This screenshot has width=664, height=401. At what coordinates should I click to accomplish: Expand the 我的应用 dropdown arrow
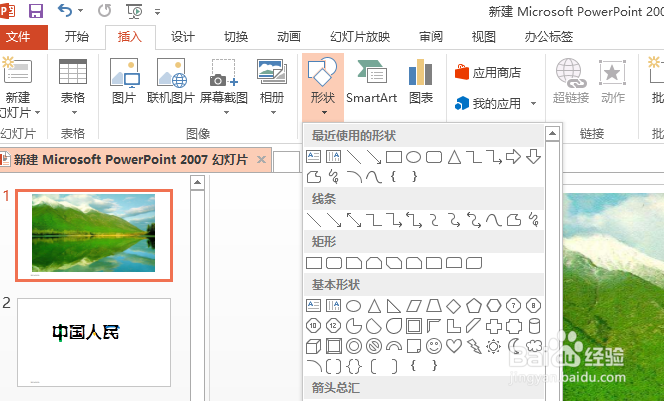[x=533, y=103]
